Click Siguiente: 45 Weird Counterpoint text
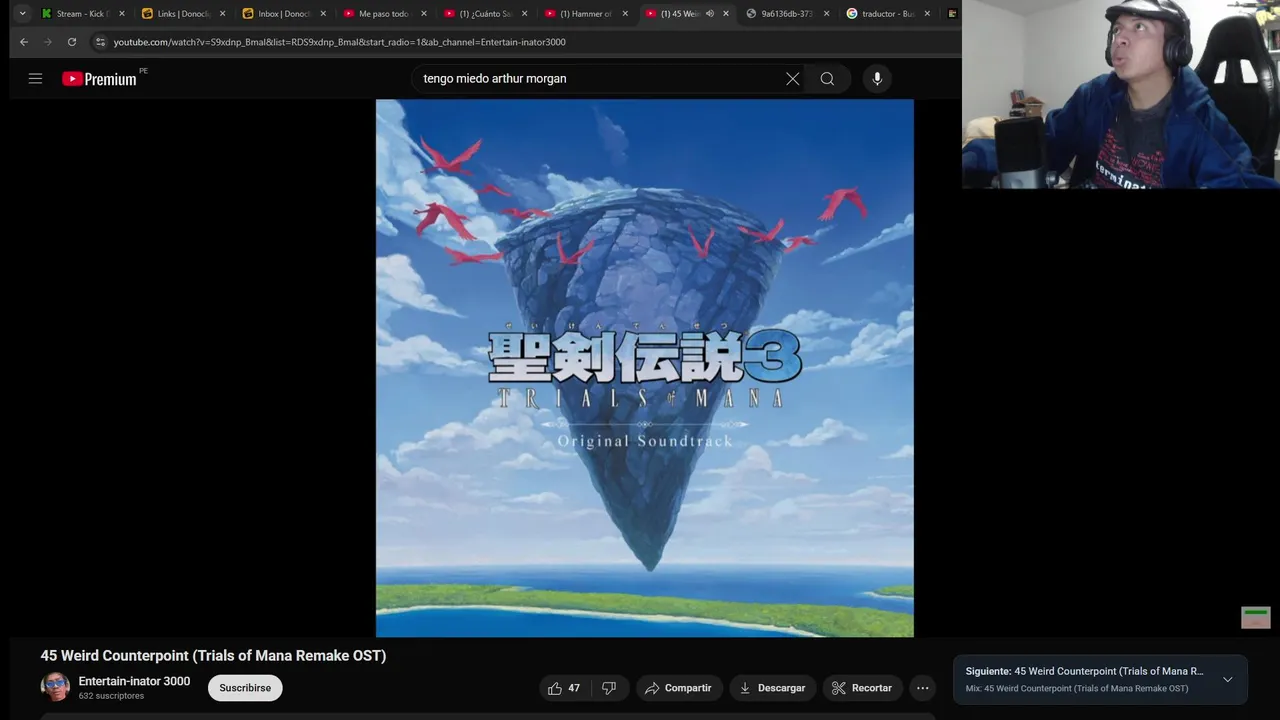1280x720 pixels. [x=1084, y=671]
